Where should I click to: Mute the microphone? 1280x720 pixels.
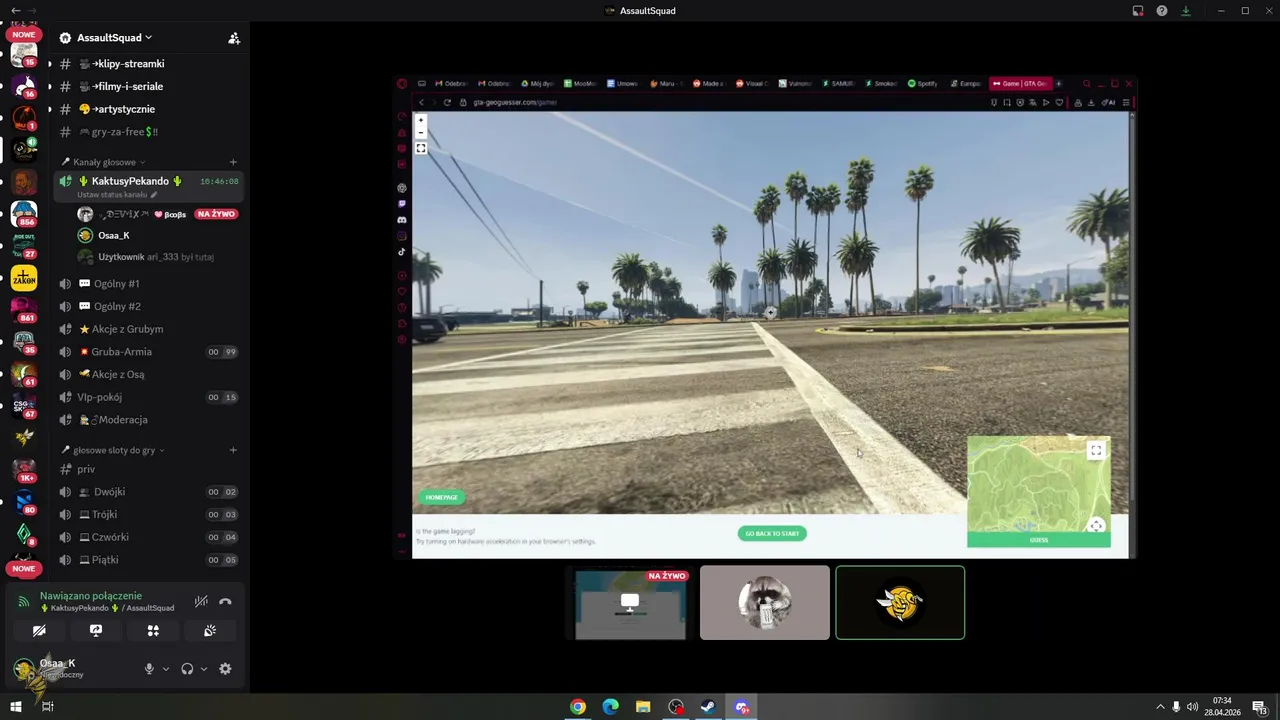pyautogui.click(x=149, y=669)
